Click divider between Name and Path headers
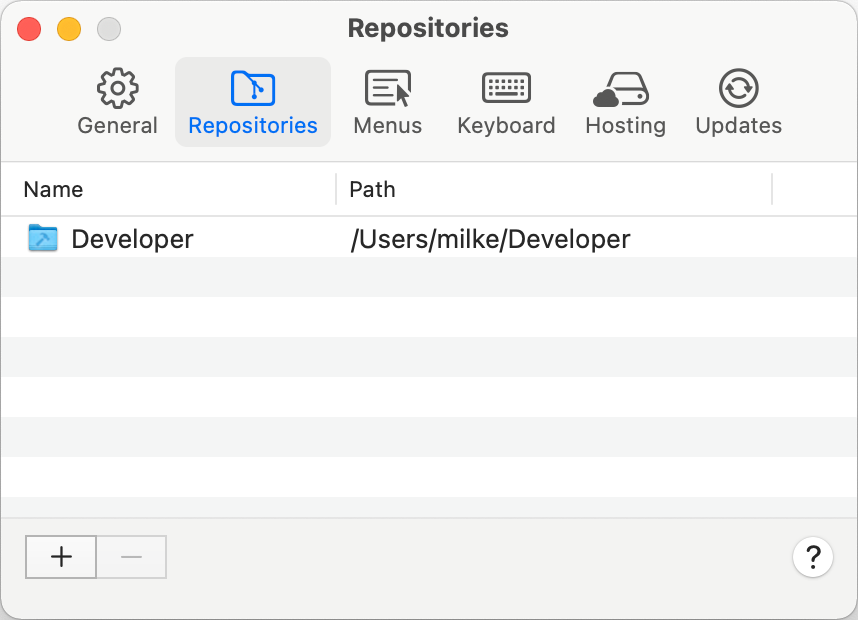Screen dimensions: 858x620 coord(336,189)
